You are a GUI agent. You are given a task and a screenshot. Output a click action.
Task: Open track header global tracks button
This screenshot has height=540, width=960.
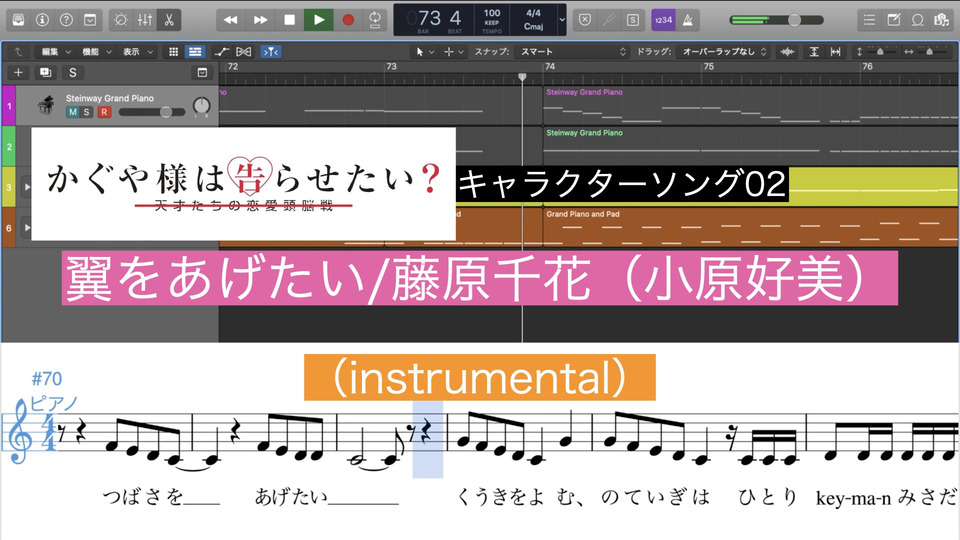202,73
